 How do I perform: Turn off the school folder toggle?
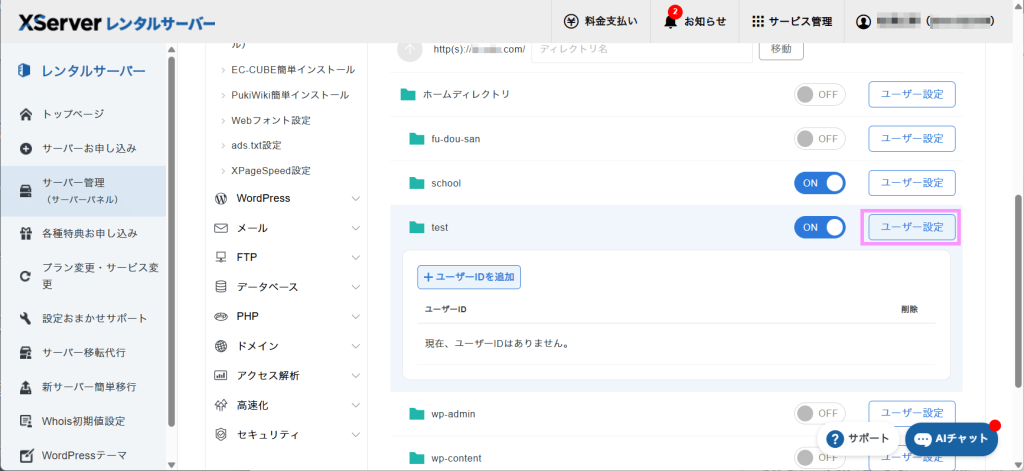coord(819,183)
